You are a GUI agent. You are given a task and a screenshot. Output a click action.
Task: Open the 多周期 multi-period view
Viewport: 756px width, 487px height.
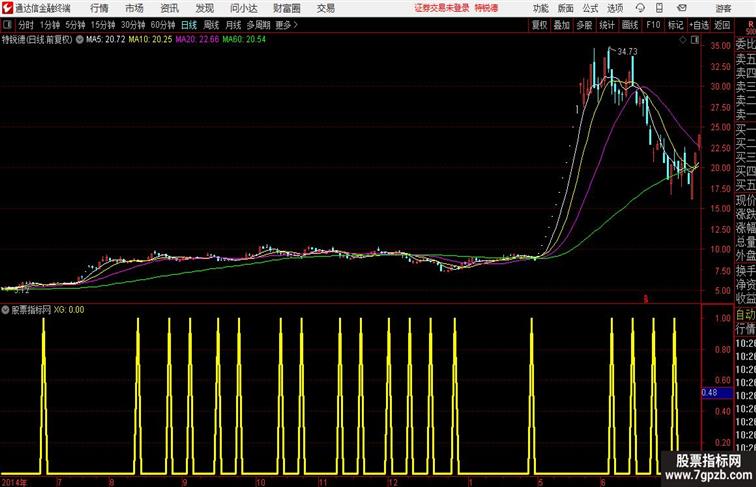point(258,25)
